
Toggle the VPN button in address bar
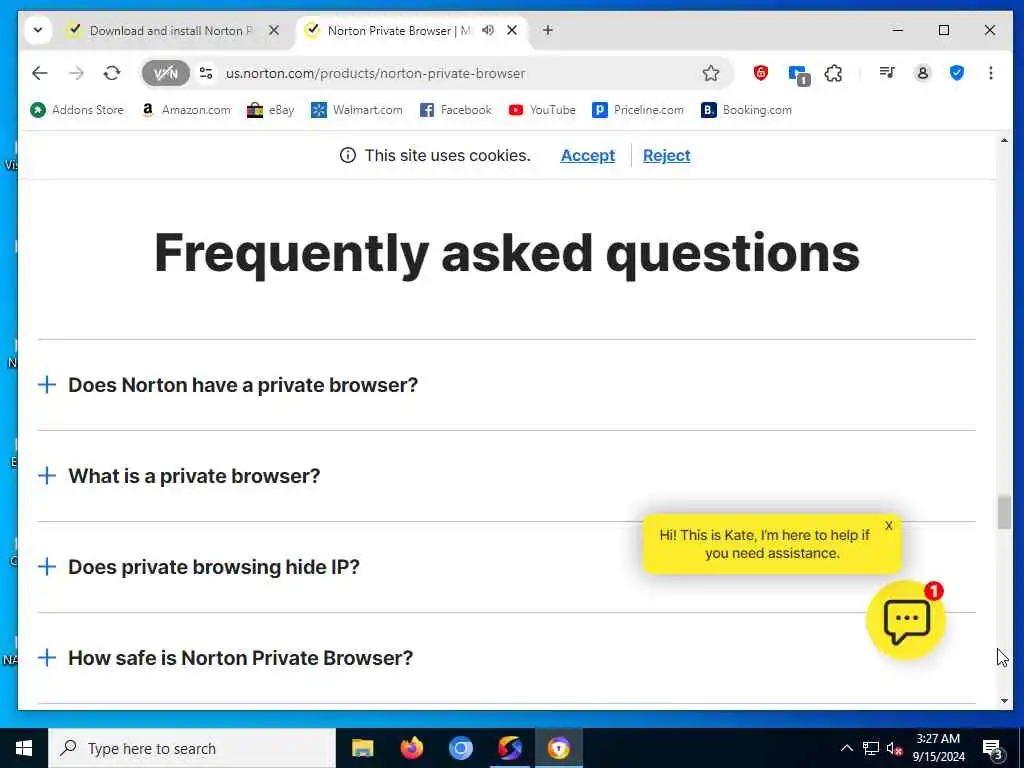pyautogui.click(x=165, y=73)
